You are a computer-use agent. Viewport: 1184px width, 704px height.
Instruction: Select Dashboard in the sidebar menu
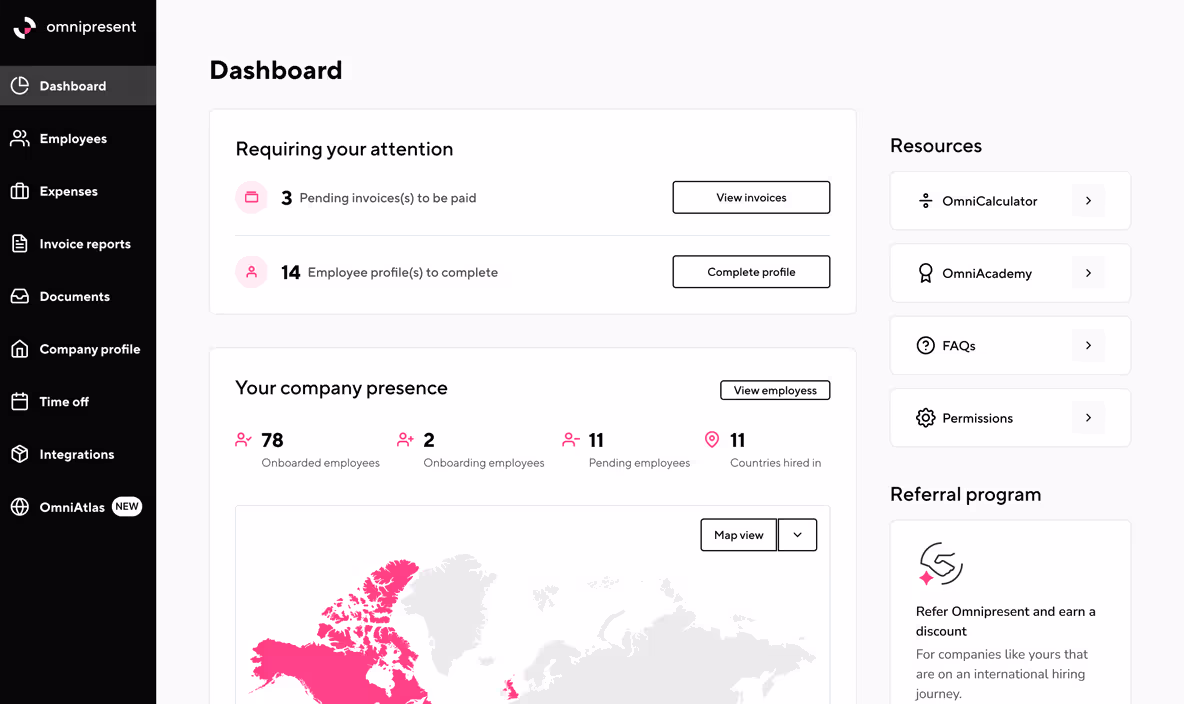pos(73,86)
